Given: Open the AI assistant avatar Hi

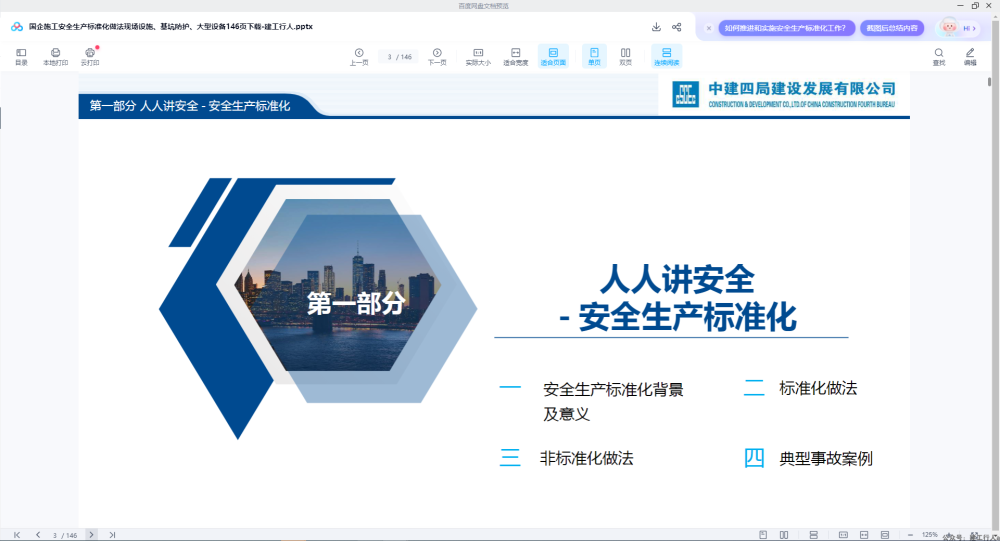Looking at the screenshot, I should (959, 28).
